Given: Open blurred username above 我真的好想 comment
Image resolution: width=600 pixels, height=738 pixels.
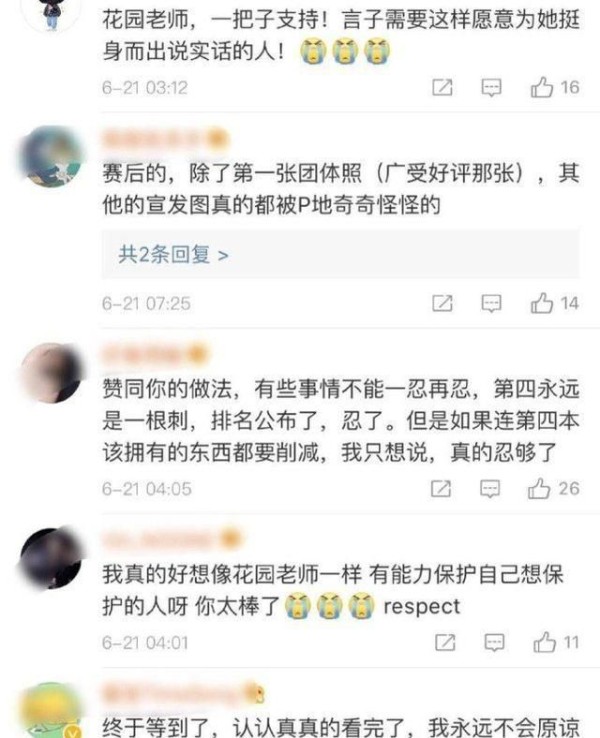Looking at the screenshot, I should (x=171, y=539).
